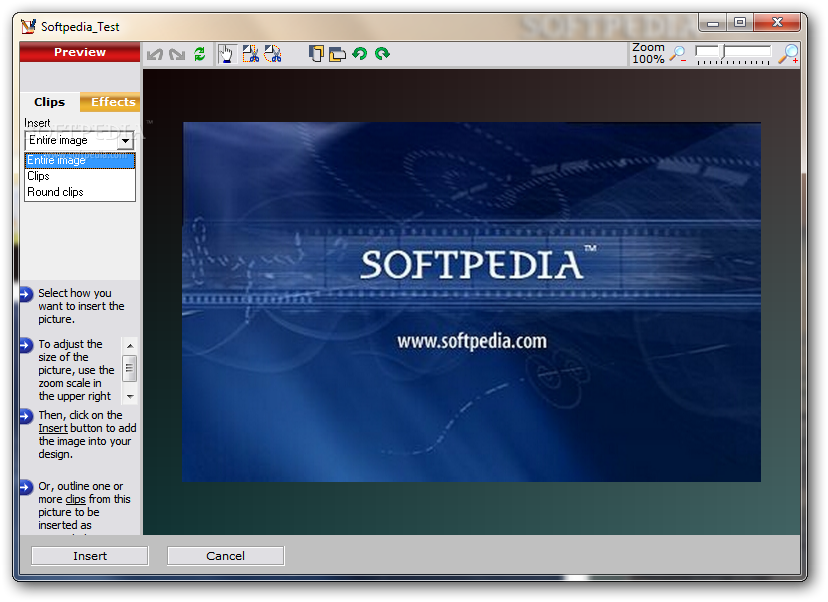
Task: Click arrow bullet beside 'To adjust the'
Action: (x=26, y=345)
